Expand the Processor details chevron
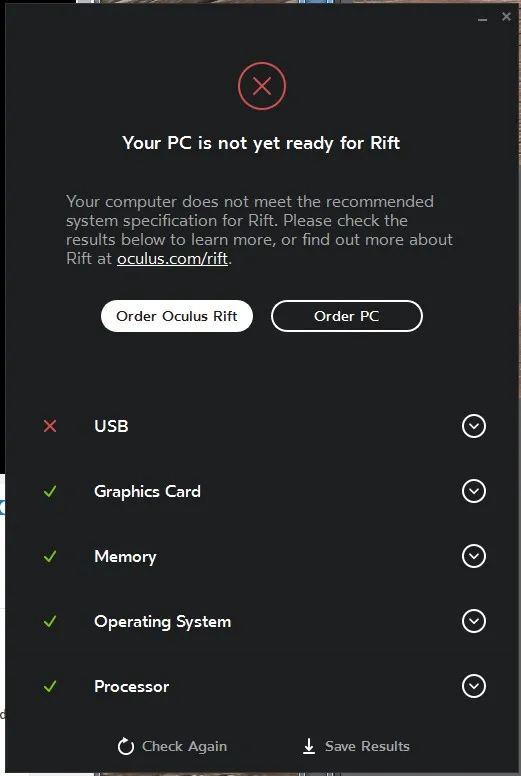 point(474,686)
